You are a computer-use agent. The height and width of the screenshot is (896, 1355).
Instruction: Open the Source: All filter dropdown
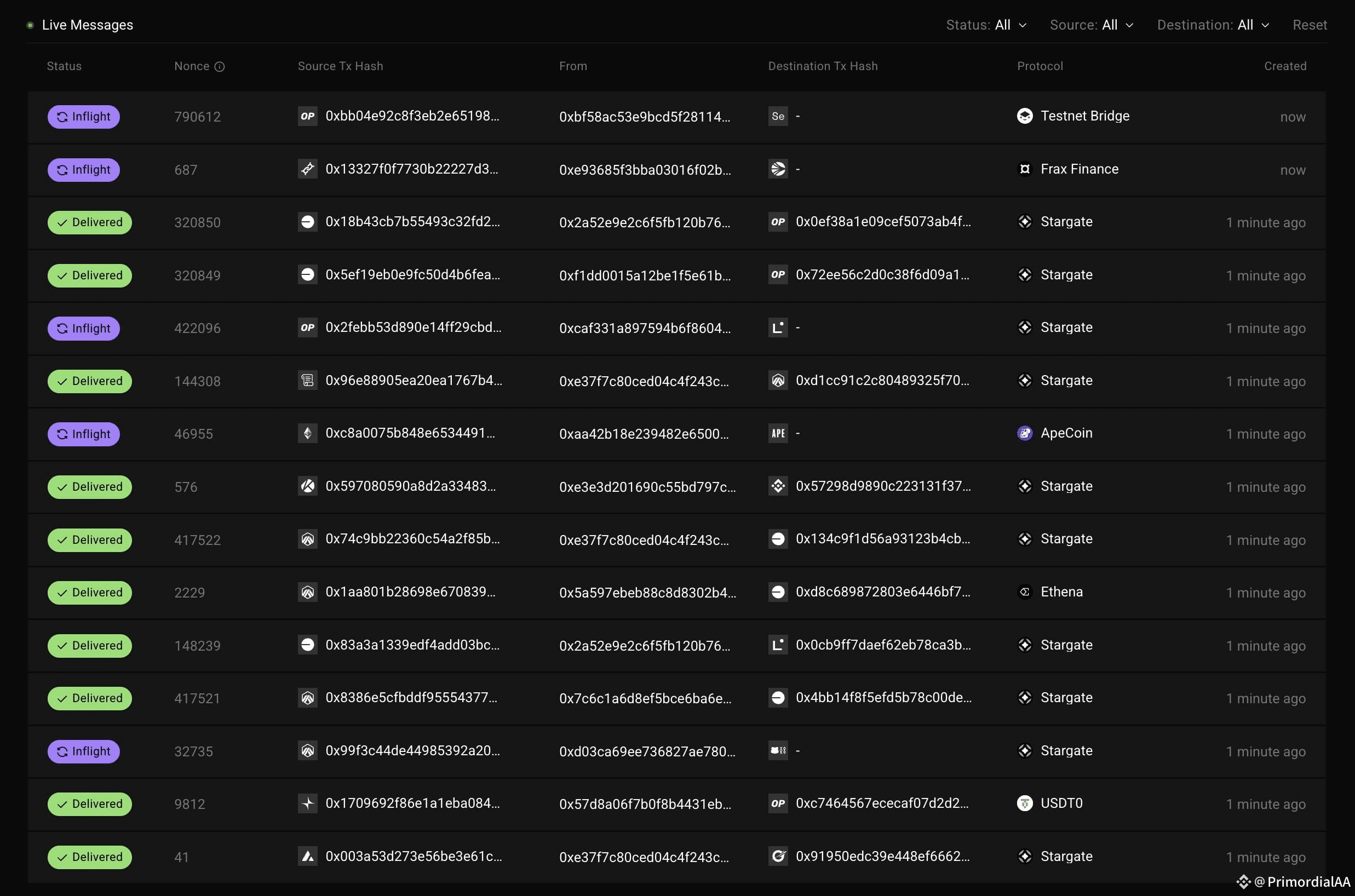pyautogui.click(x=1091, y=25)
